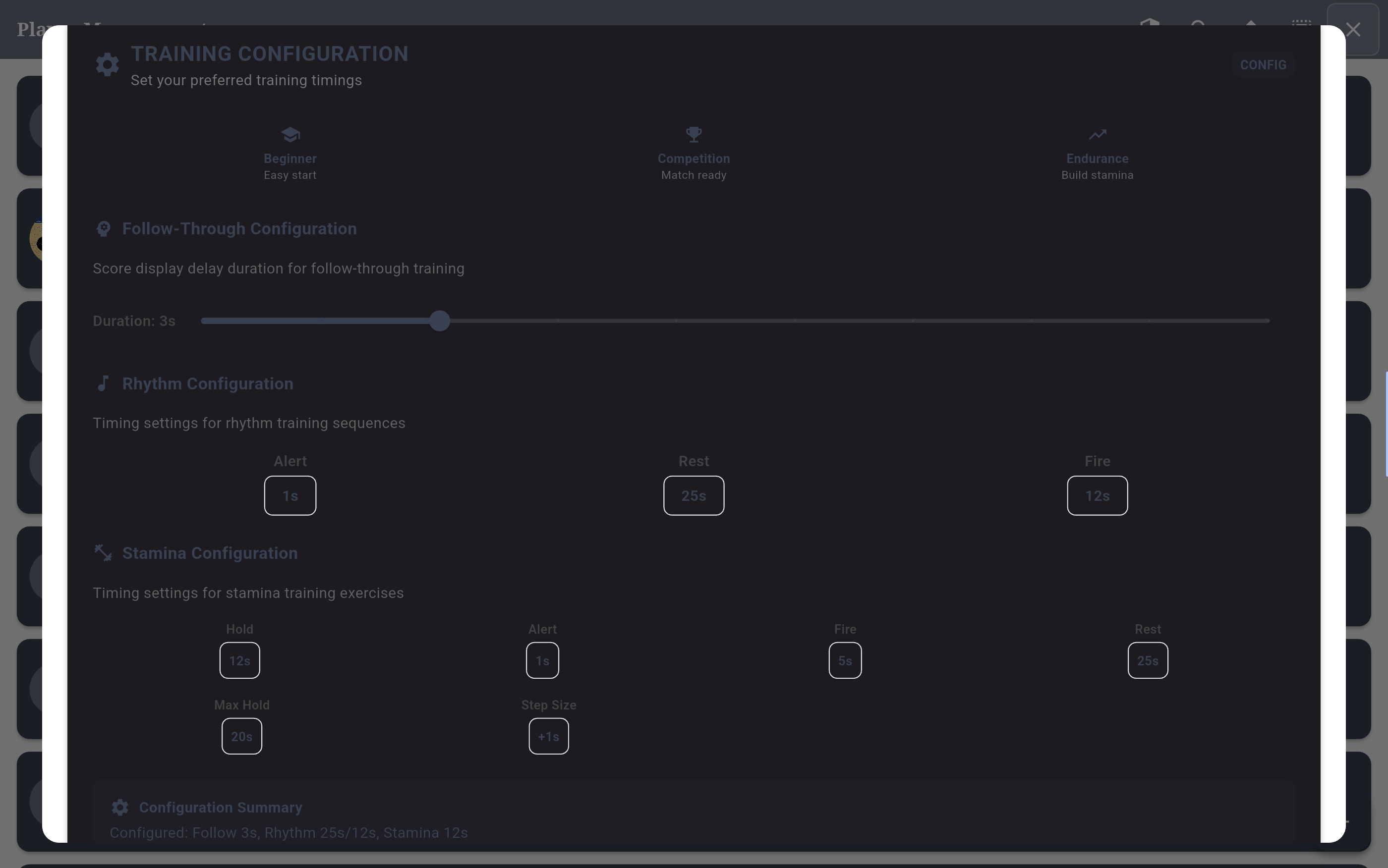1388x868 pixels.
Task: Change the Stamina Fire 5s value
Action: 845,661
